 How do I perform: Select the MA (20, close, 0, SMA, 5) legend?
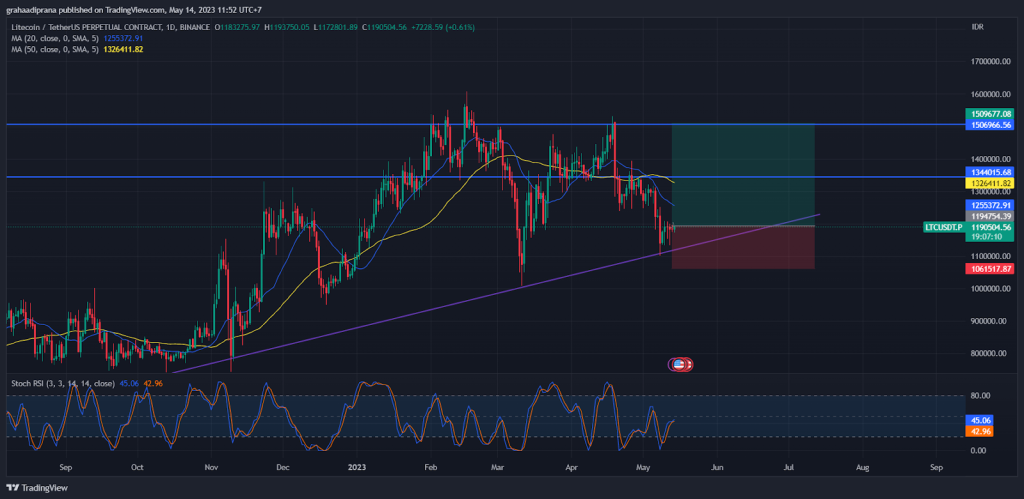[x=55, y=38]
